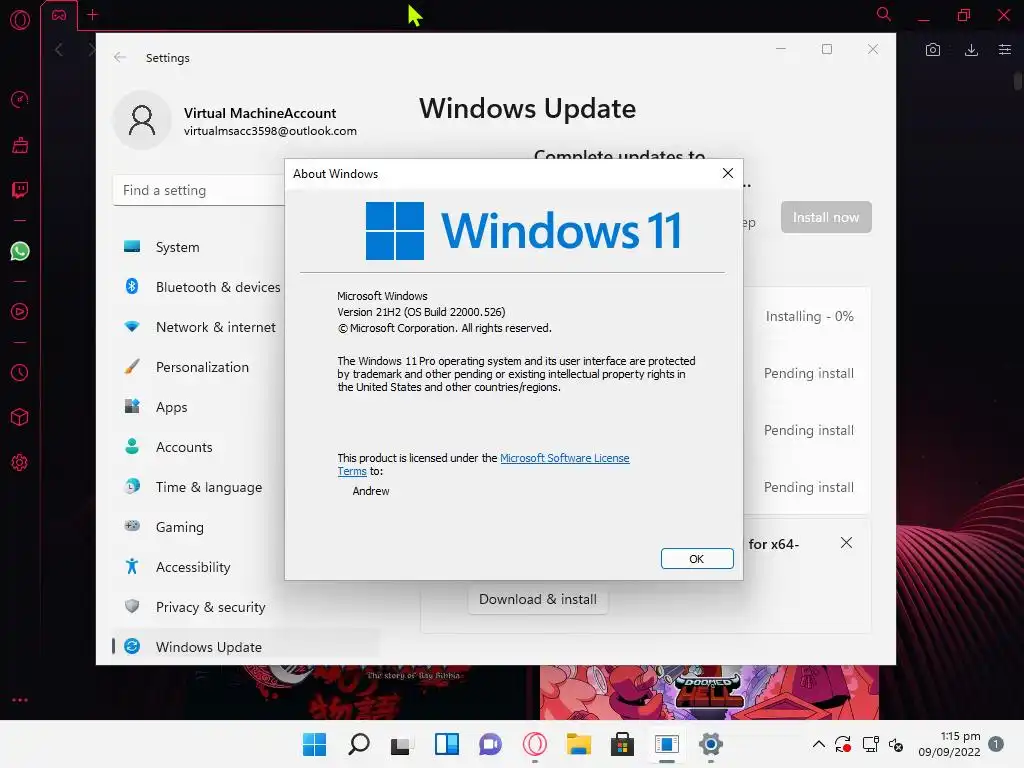Dismiss the x64 update card
The image size is (1024, 768).
click(x=846, y=543)
